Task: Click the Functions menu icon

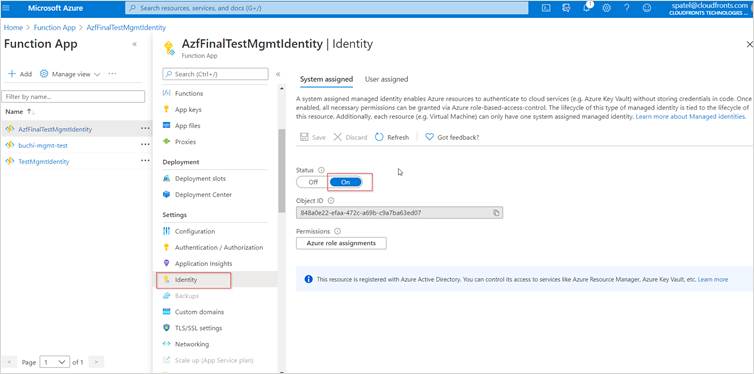Action: click(167, 93)
